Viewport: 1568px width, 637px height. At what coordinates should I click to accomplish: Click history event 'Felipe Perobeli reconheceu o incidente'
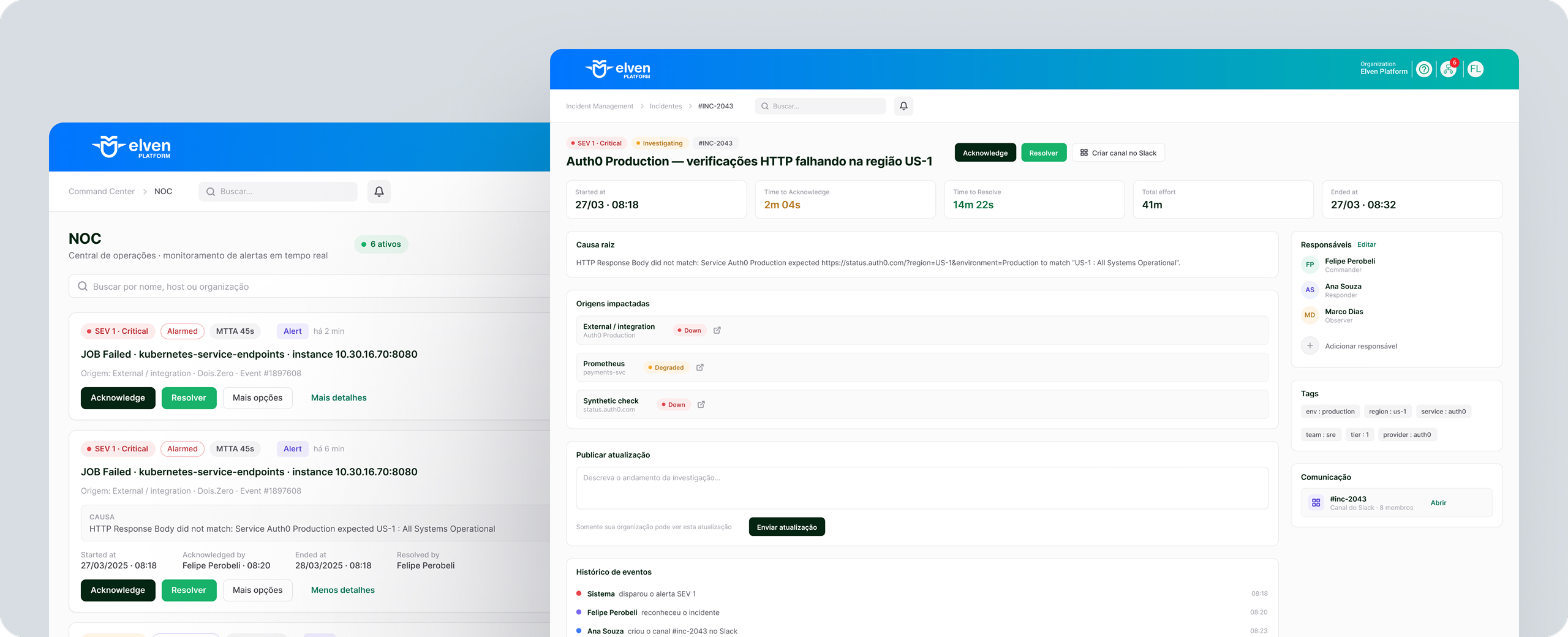[x=922, y=612]
